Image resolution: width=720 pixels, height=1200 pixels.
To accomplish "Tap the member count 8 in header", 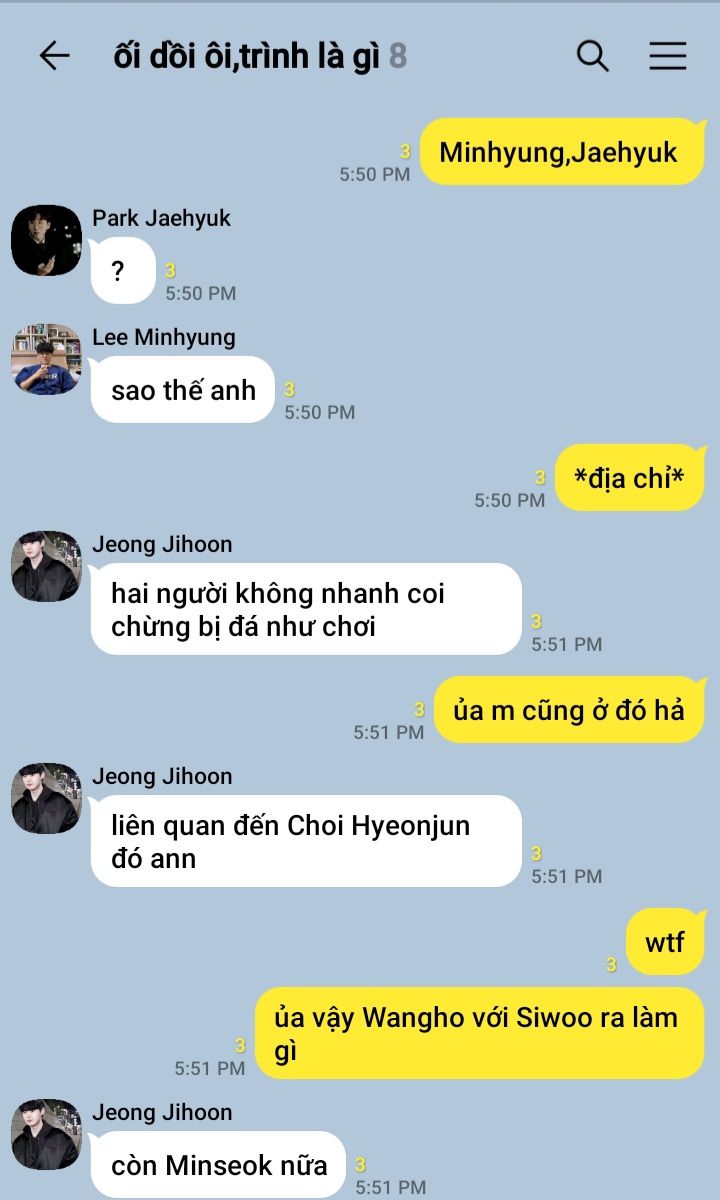I will pos(398,57).
